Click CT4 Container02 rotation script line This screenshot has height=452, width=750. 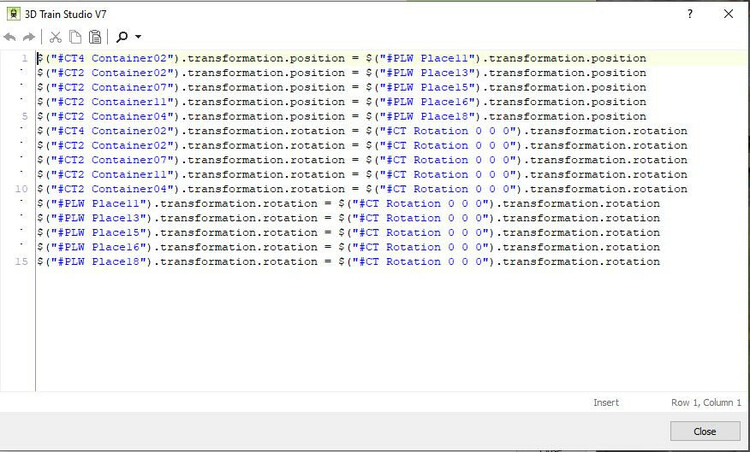362,131
